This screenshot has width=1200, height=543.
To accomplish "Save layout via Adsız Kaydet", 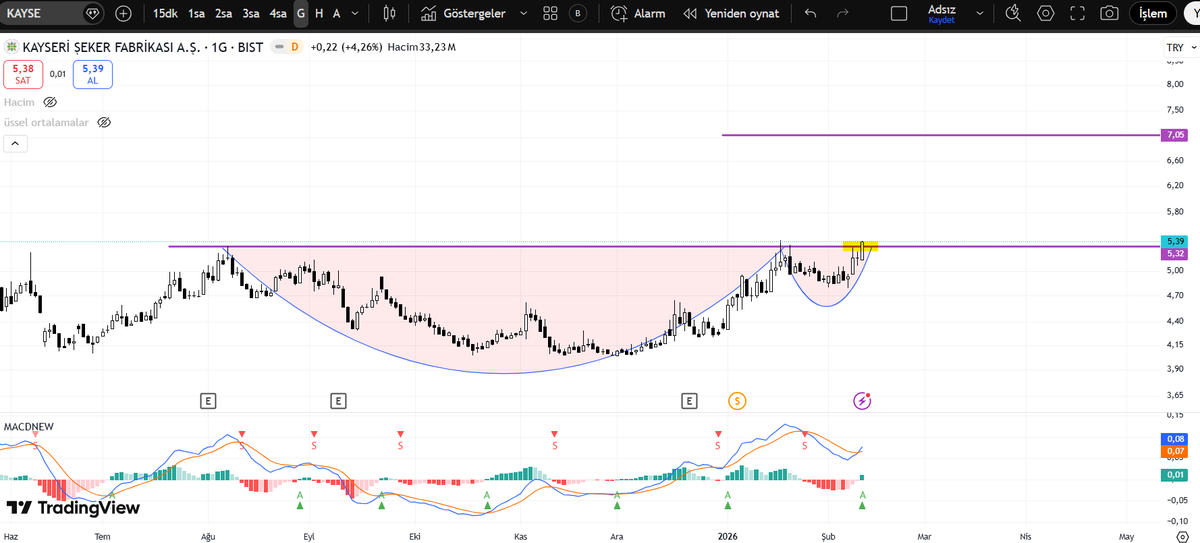I will [943, 14].
